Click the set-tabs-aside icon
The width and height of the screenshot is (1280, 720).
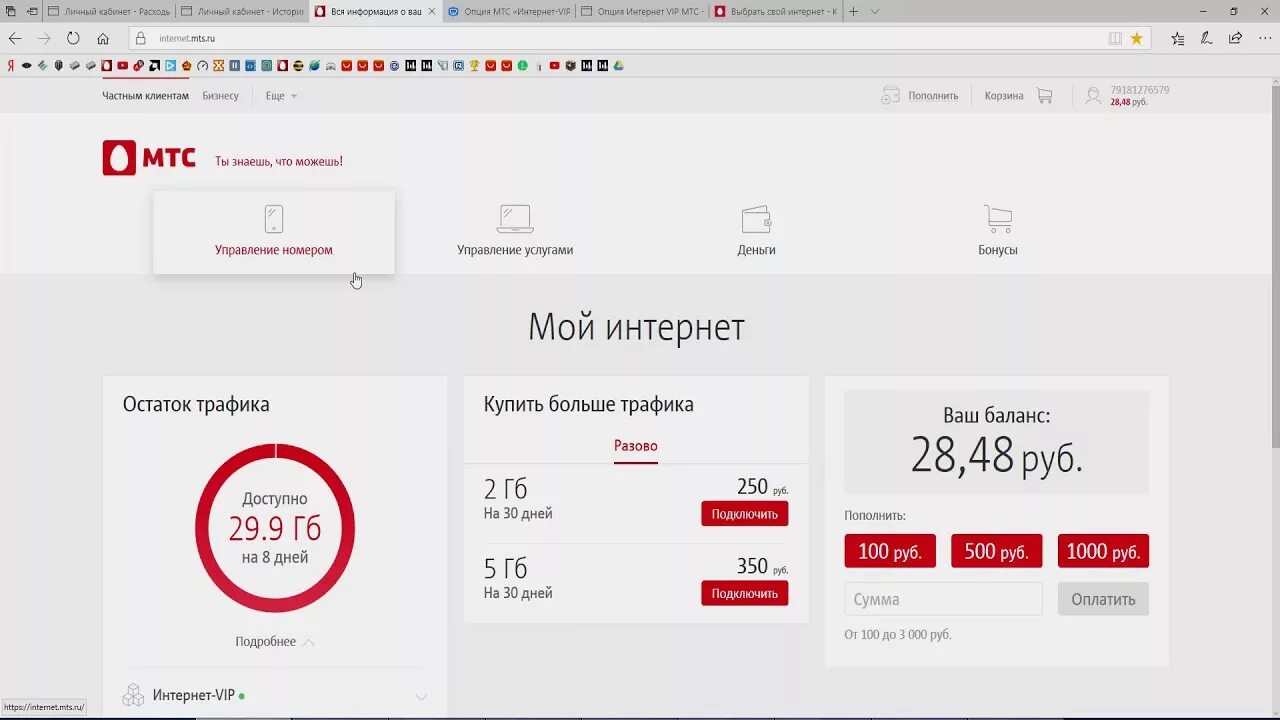click(x=33, y=12)
